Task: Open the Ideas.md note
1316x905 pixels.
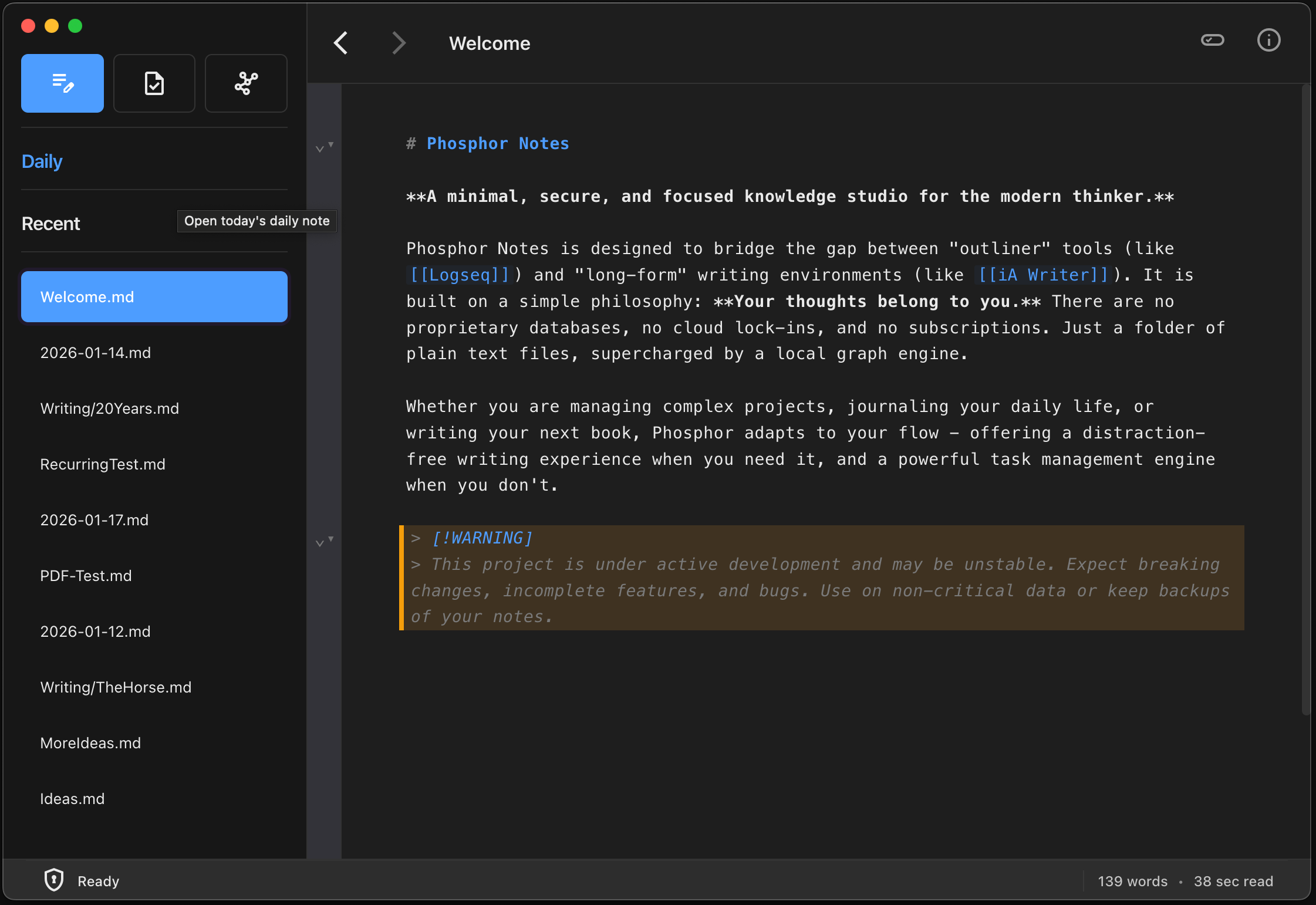Action: (x=72, y=798)
